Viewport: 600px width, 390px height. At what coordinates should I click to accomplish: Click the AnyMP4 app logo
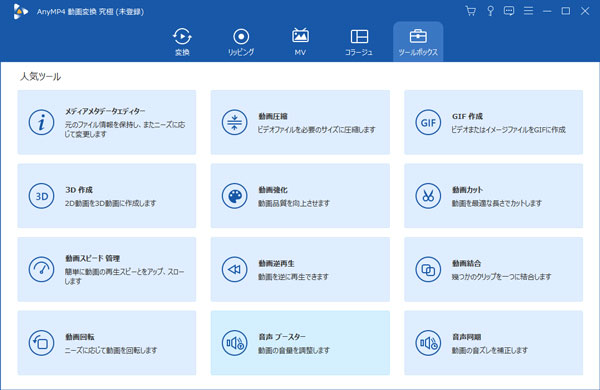[x=20, y=11]
